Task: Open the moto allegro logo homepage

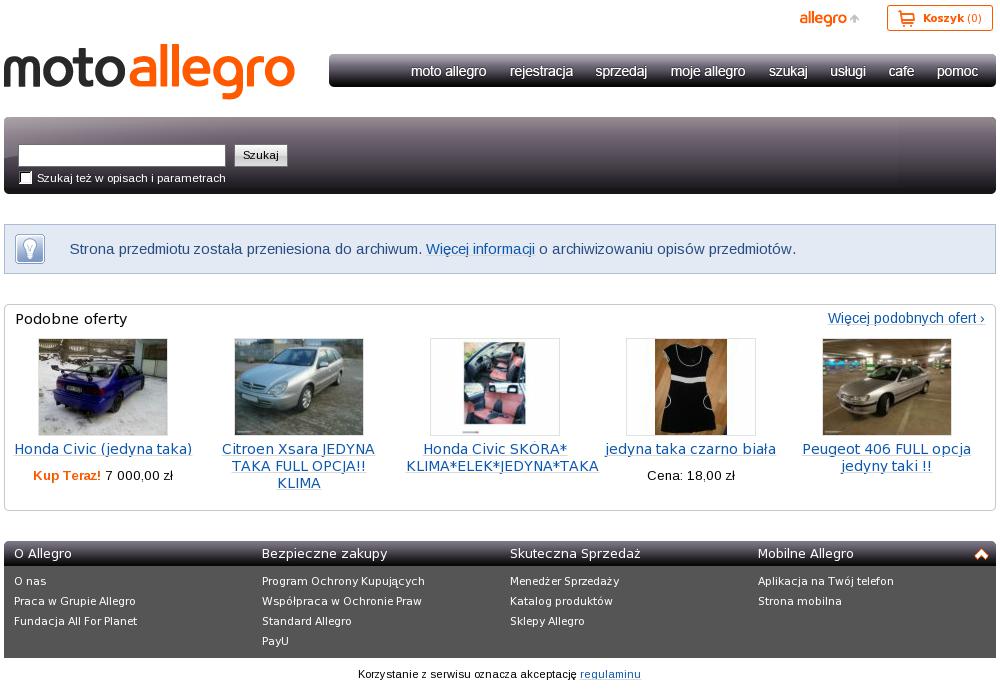Action: click(x=149, y=71)
